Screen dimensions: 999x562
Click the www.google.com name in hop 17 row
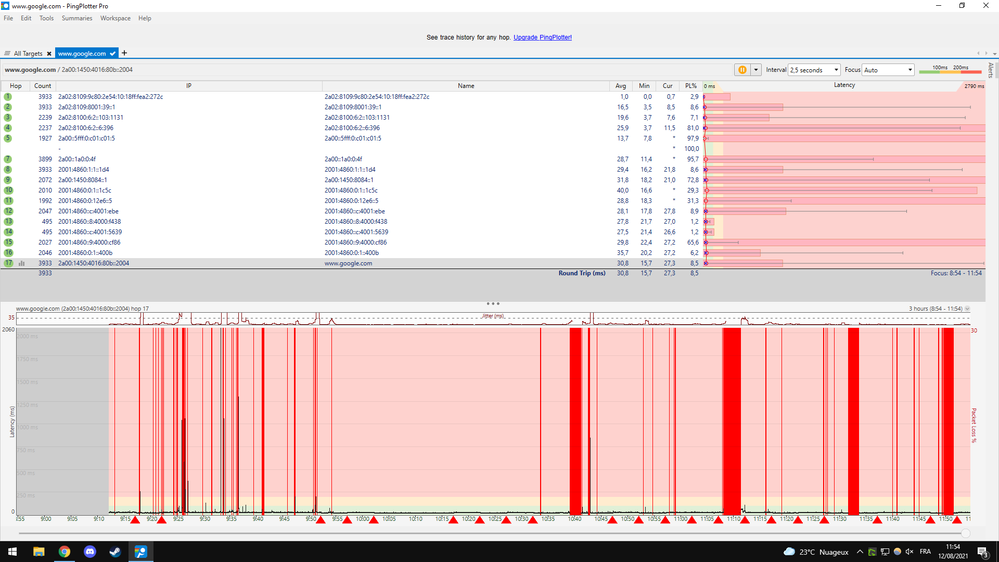(348, 263)
